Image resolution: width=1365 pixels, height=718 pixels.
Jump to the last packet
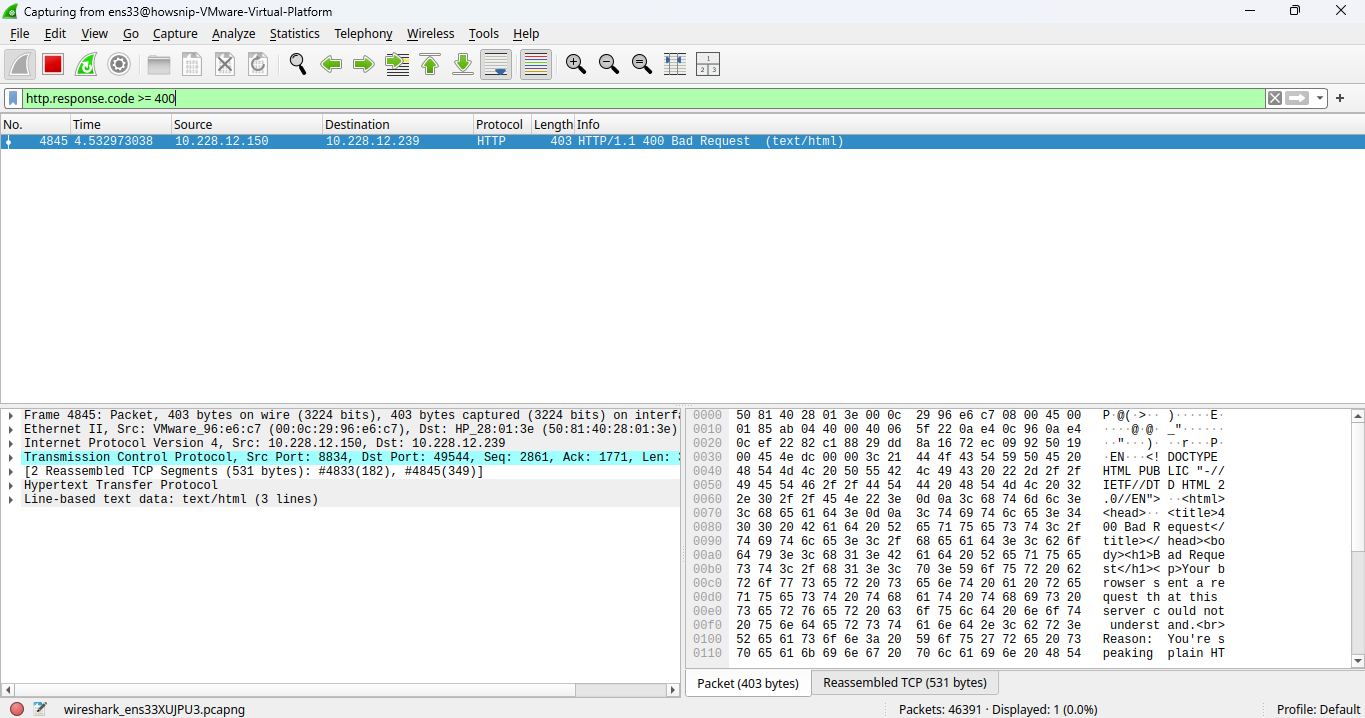pyautogui.click(x=463, y=64)
